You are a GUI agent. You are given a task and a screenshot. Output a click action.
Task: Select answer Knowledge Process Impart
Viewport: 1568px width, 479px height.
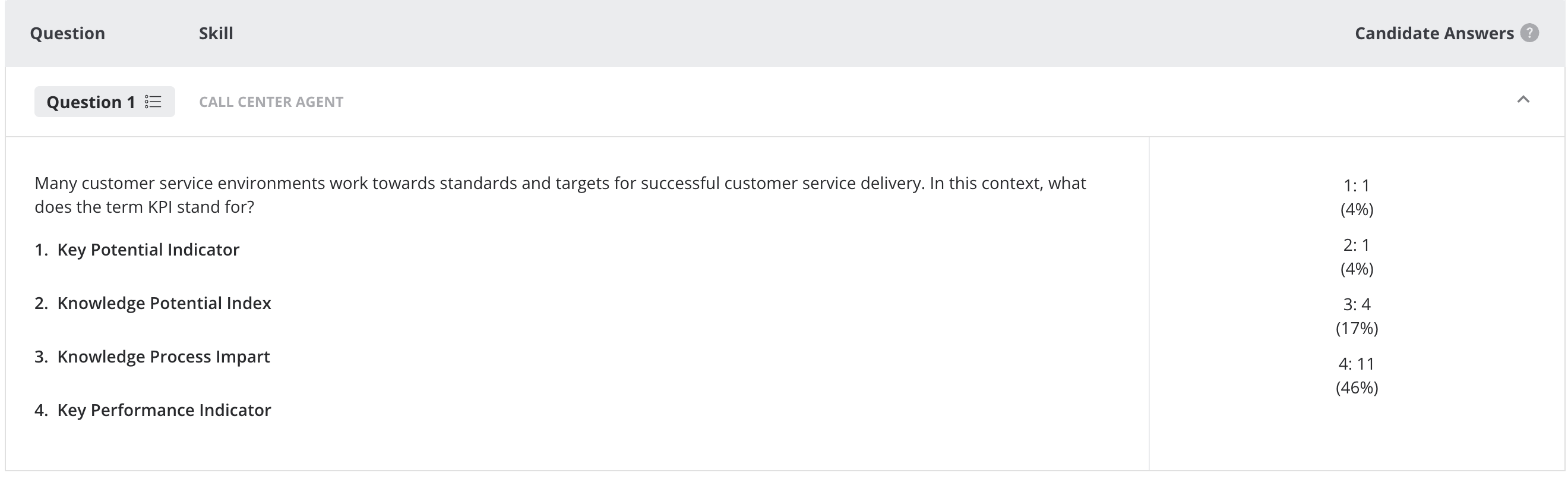coord(163,357)
